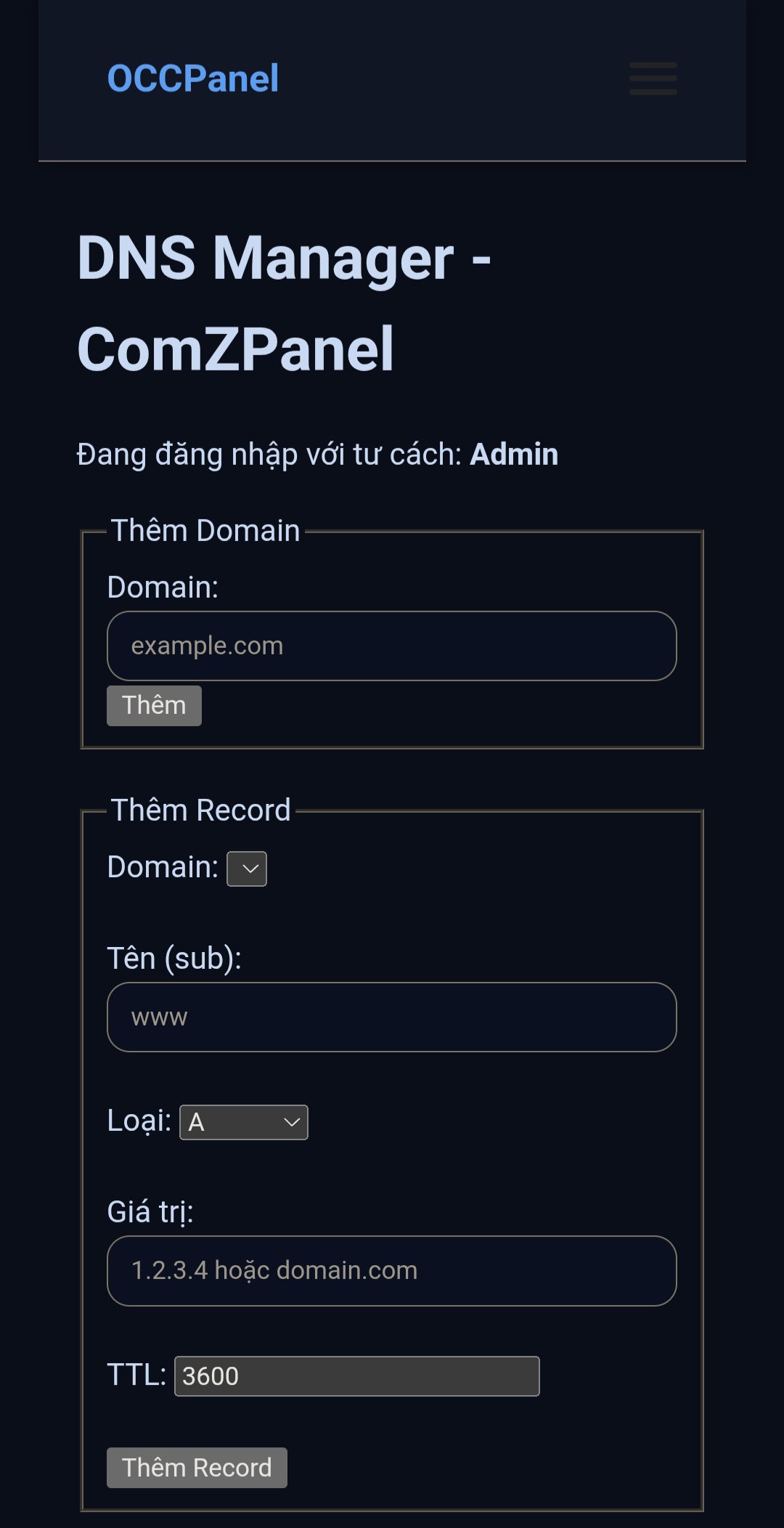Click the Tên (sub) label
Screen dimensions: 784x1528
174,959
